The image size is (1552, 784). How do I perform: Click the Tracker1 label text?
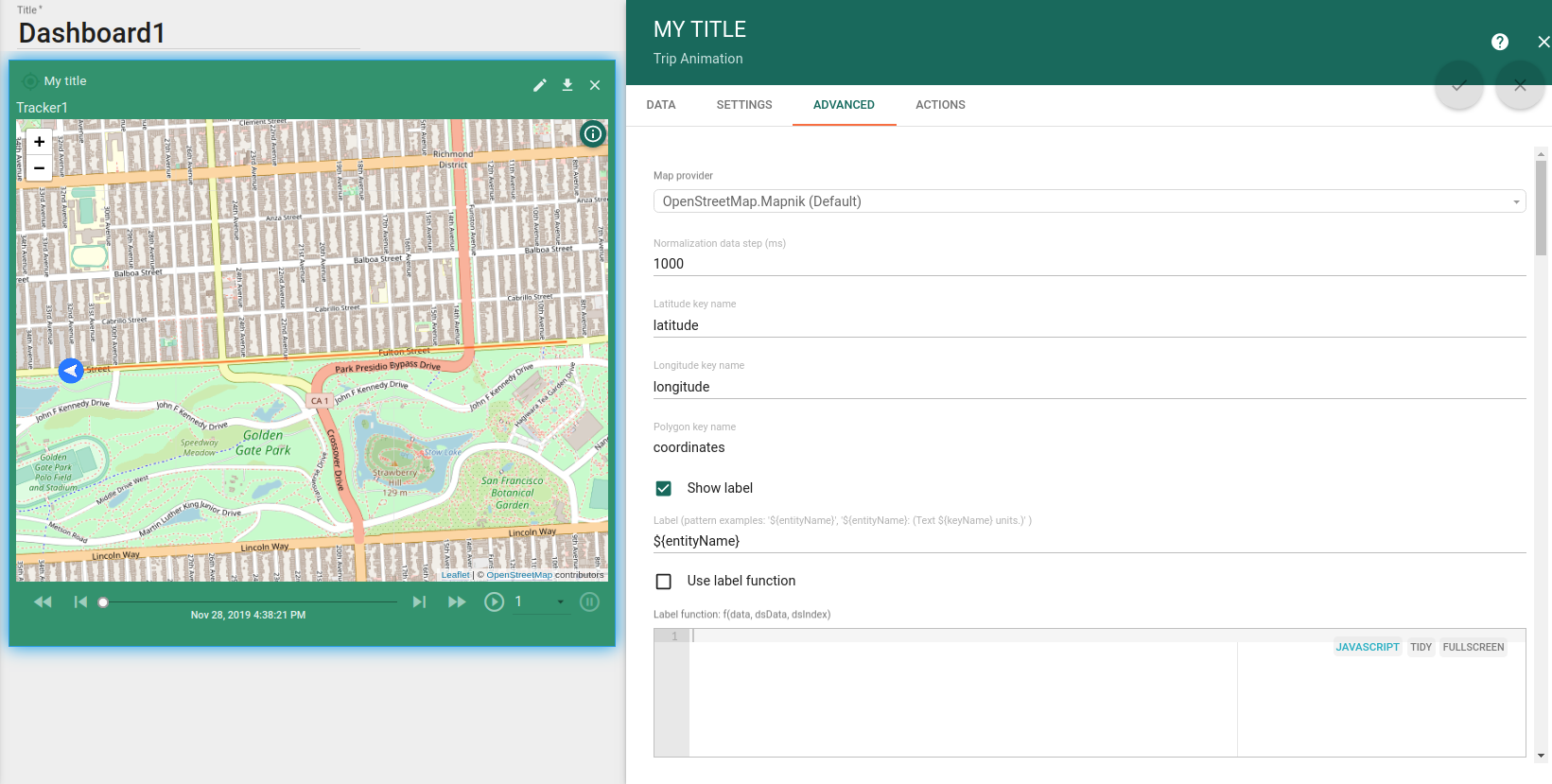(42, 108)
